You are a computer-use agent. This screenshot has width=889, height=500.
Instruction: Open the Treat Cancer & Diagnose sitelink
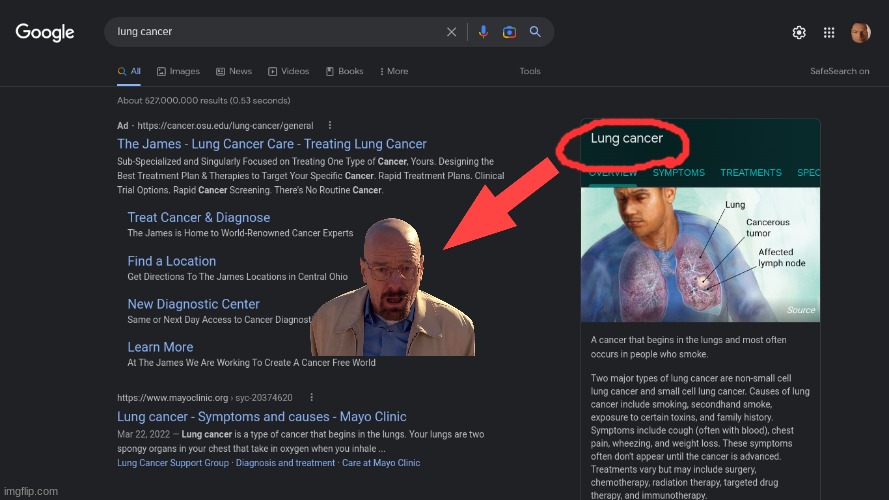(198, 218)
